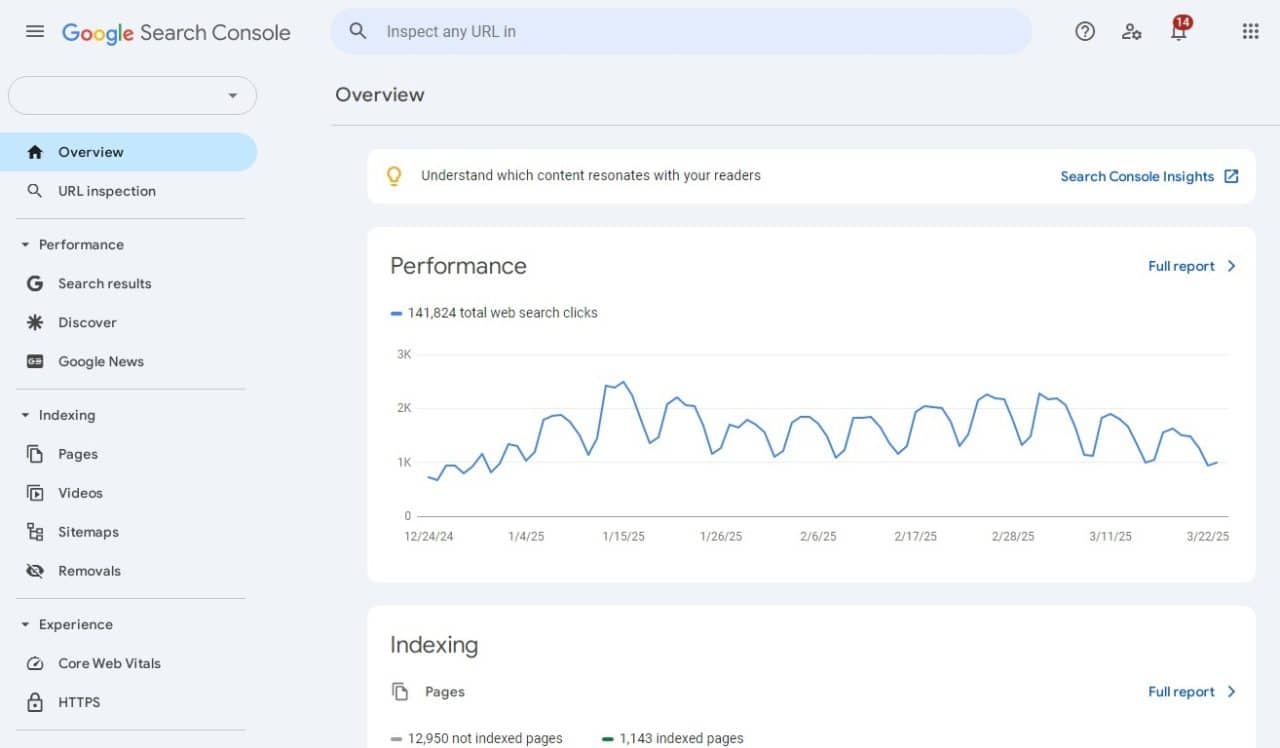This screenshot has width=1280, height=748.
Task: Open the Removals tool
Action: (90, 570)
